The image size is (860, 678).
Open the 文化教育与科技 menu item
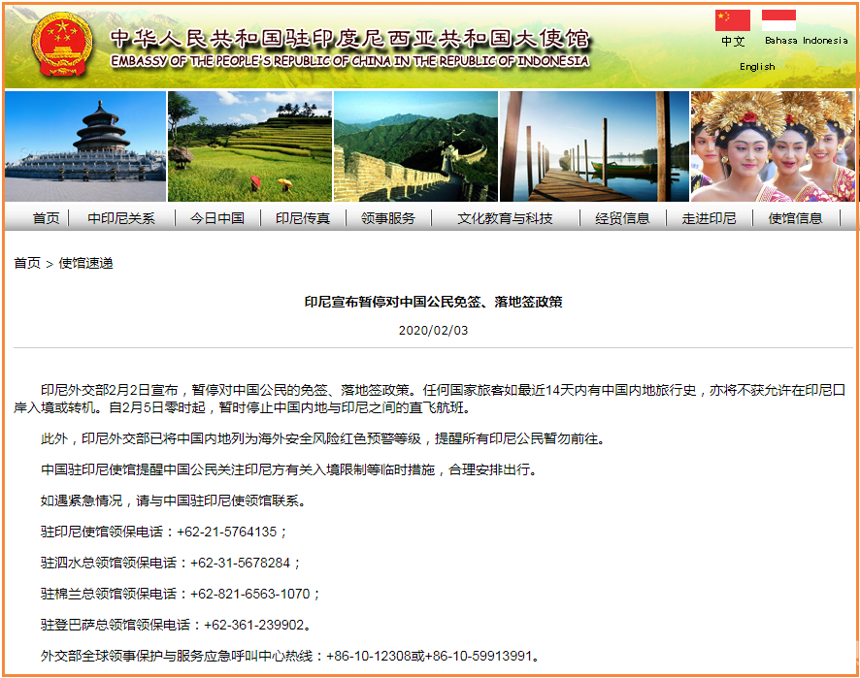coord(505,218)
